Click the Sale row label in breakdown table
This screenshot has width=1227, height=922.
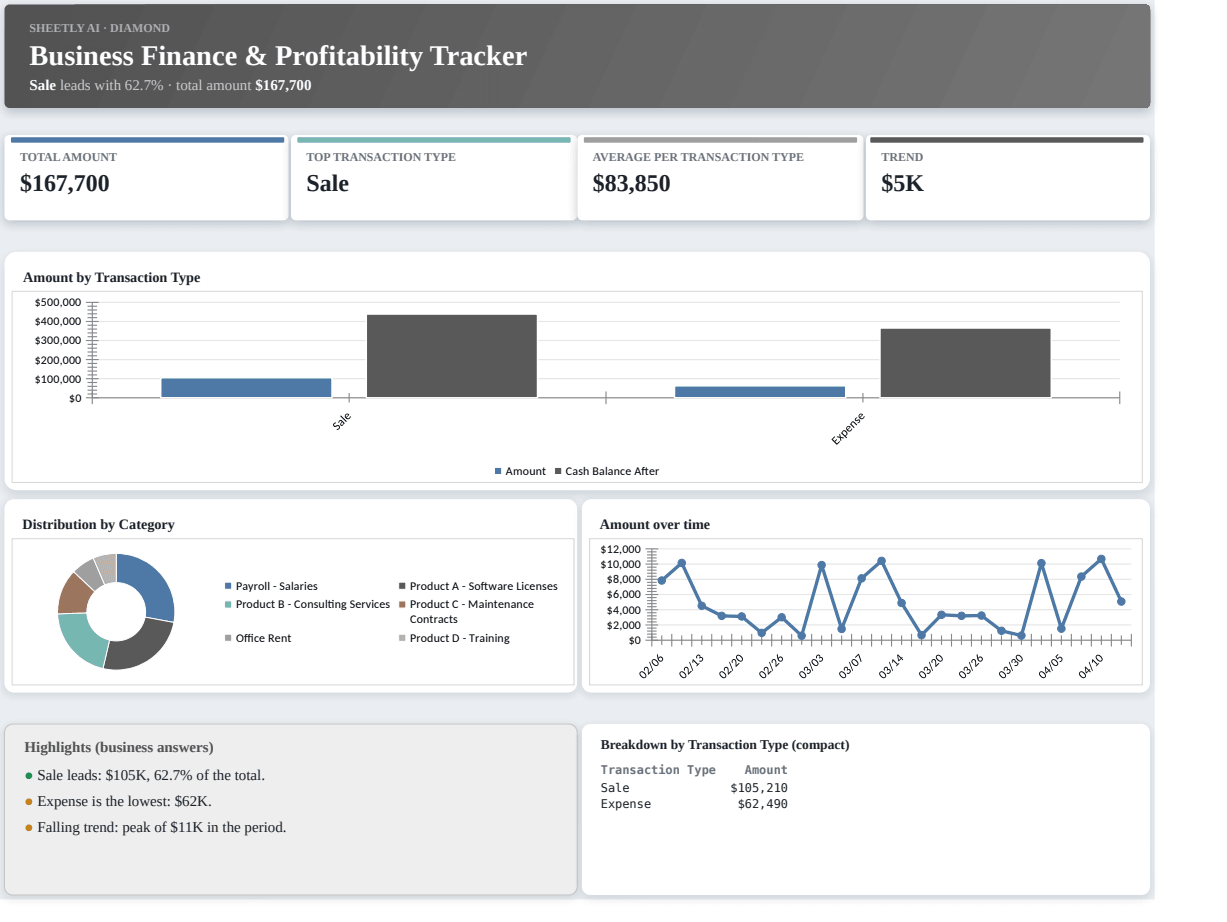615,787
